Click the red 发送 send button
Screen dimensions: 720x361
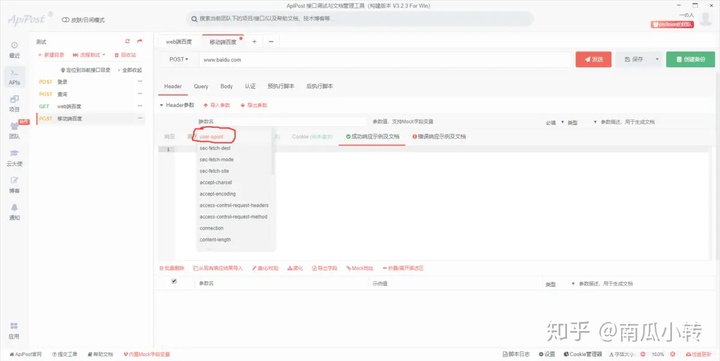(x=593, y=59)
